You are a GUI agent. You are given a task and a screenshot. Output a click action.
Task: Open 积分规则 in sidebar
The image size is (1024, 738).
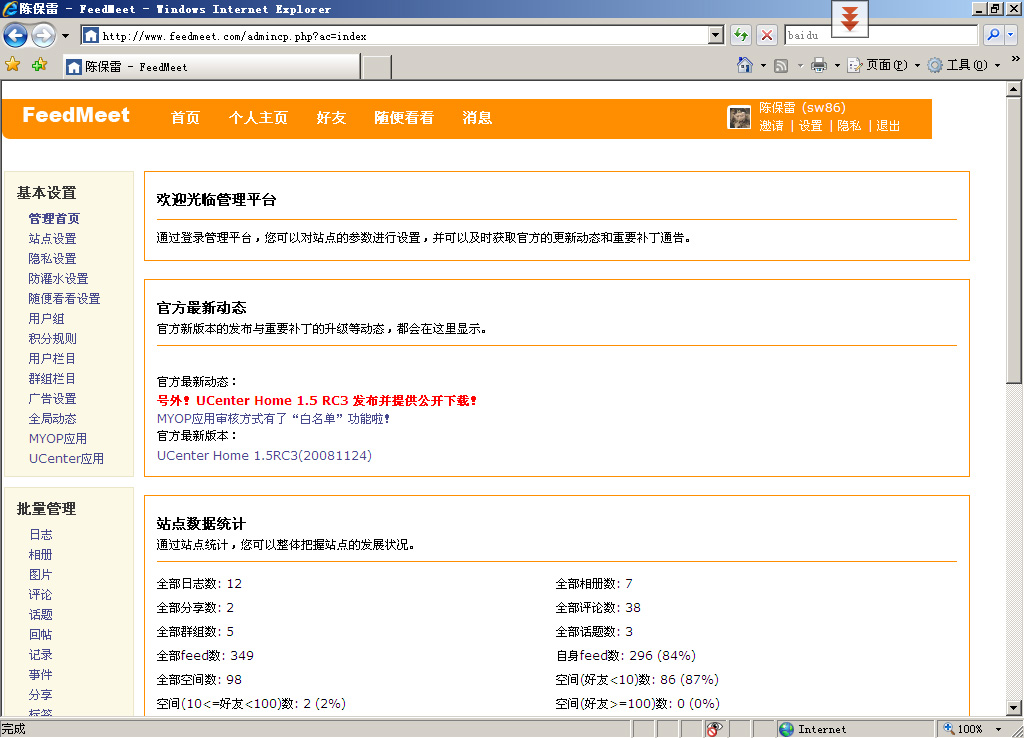tap(52, 339)
